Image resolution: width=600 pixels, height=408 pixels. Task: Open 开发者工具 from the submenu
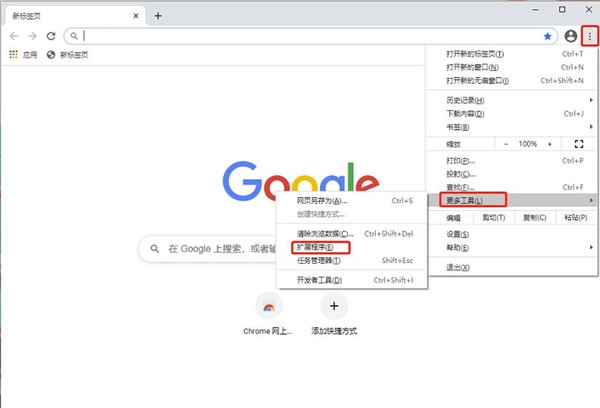(352, 280)
